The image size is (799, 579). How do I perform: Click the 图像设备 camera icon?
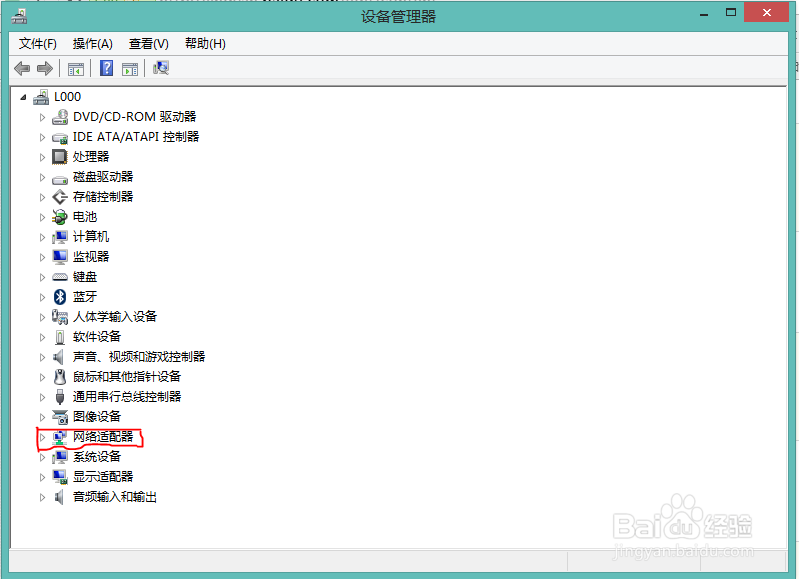coord(60,417)
